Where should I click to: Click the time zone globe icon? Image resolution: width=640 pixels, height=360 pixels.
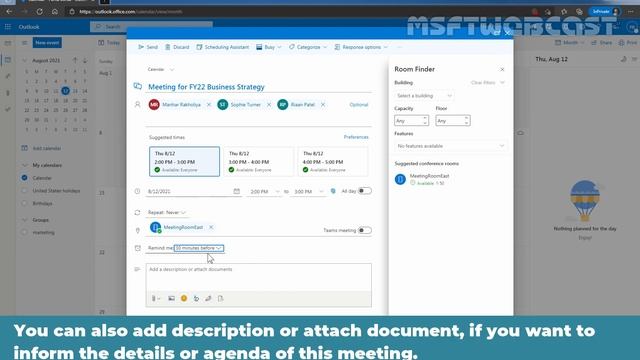tap(333, 191)
